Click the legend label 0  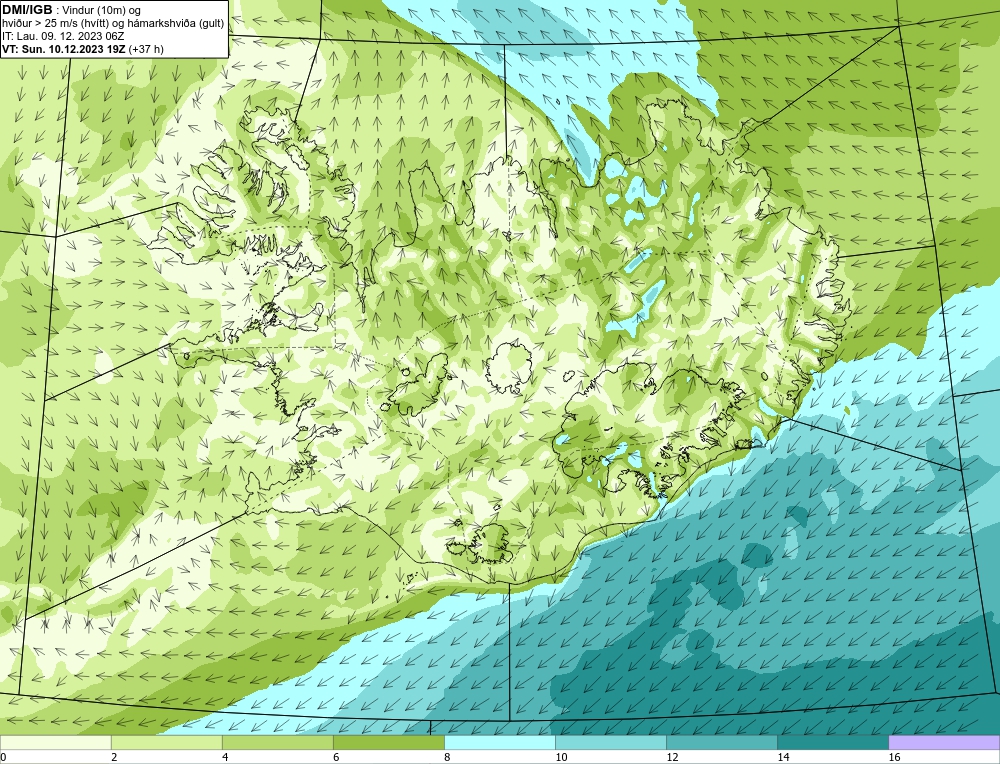[x=3, y=757]
